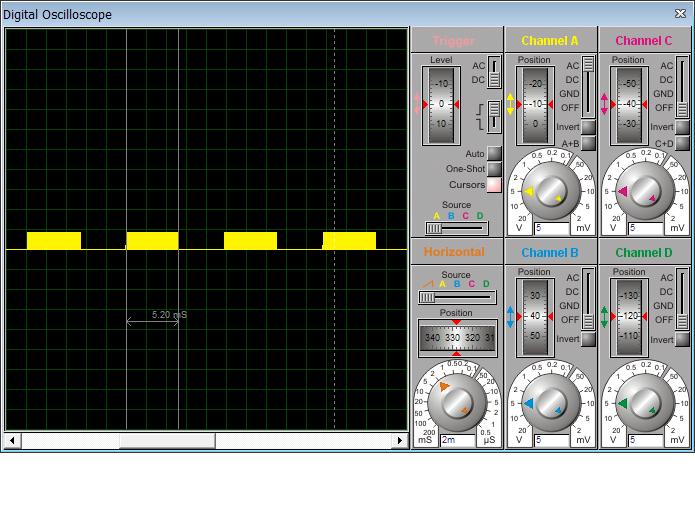This screenshot has height=512, width=695.
Task: Click the right arrow of horizontal scrollbar
Action: (401, 440)
